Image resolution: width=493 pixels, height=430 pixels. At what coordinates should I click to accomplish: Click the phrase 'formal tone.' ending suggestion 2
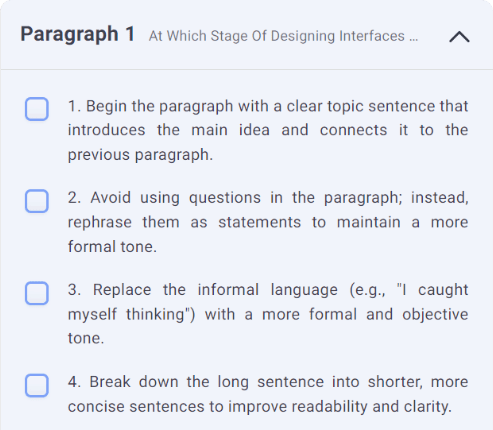[x=112, y=247]
